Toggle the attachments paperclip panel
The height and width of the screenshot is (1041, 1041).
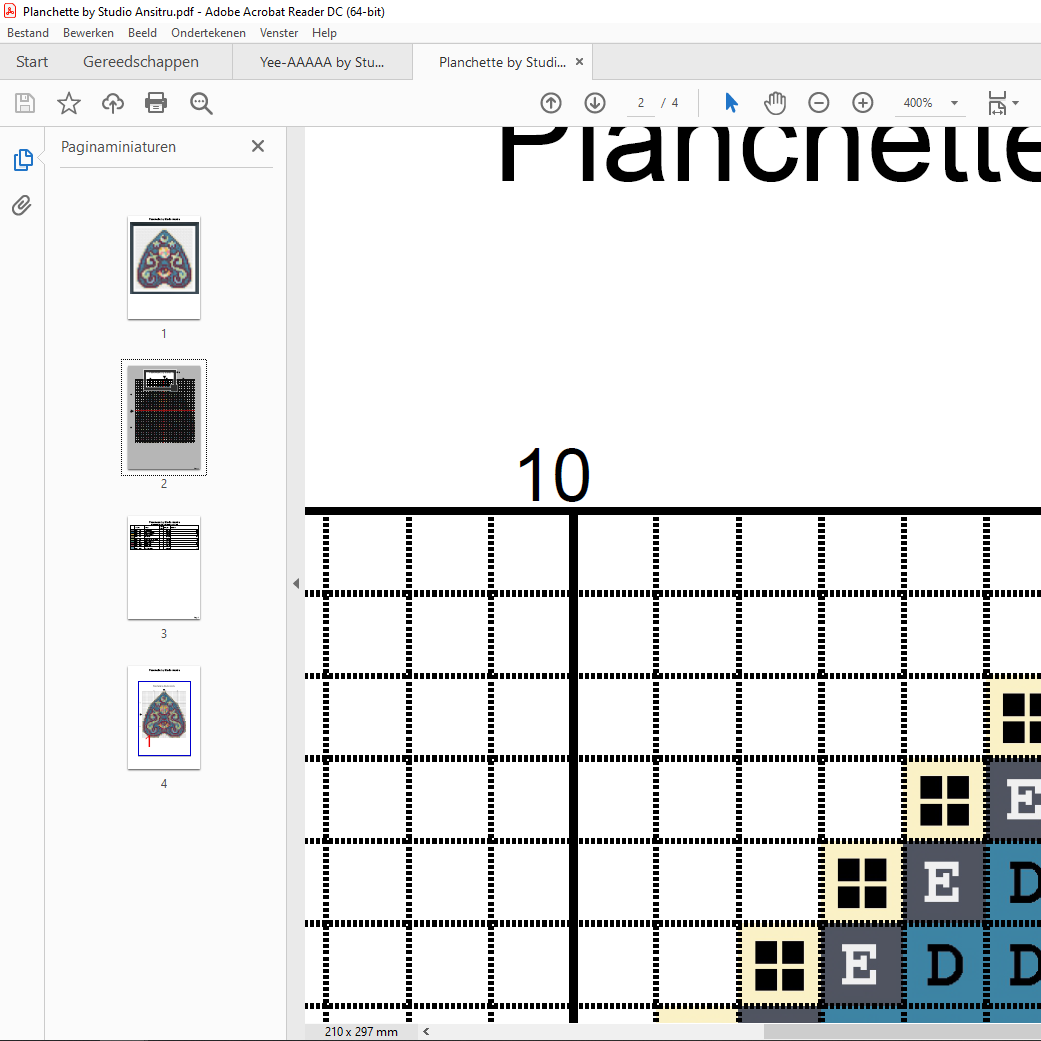pyautogui.click(x=22, y=206)
